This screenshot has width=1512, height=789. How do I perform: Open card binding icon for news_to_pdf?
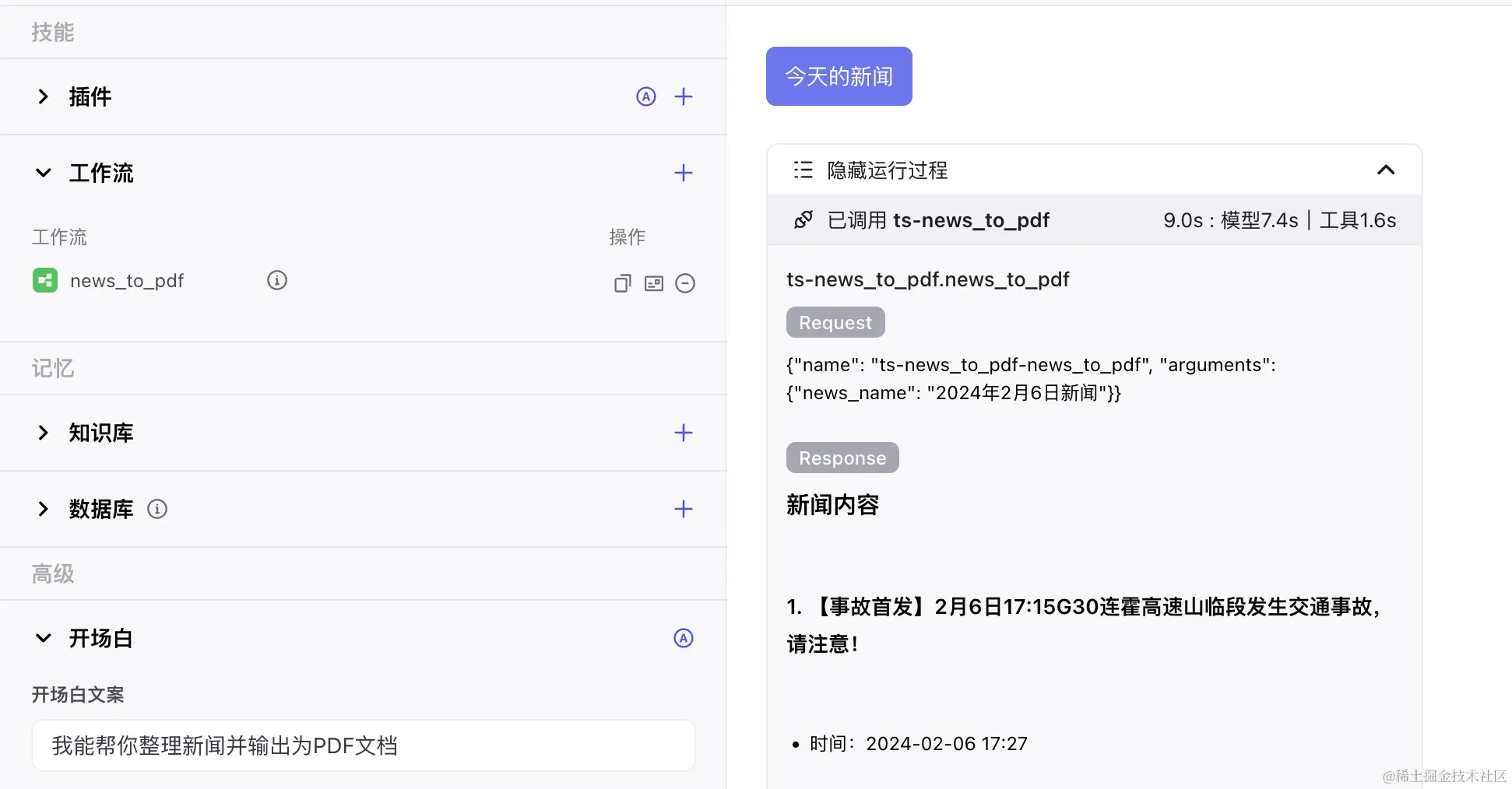click(654, 283)
